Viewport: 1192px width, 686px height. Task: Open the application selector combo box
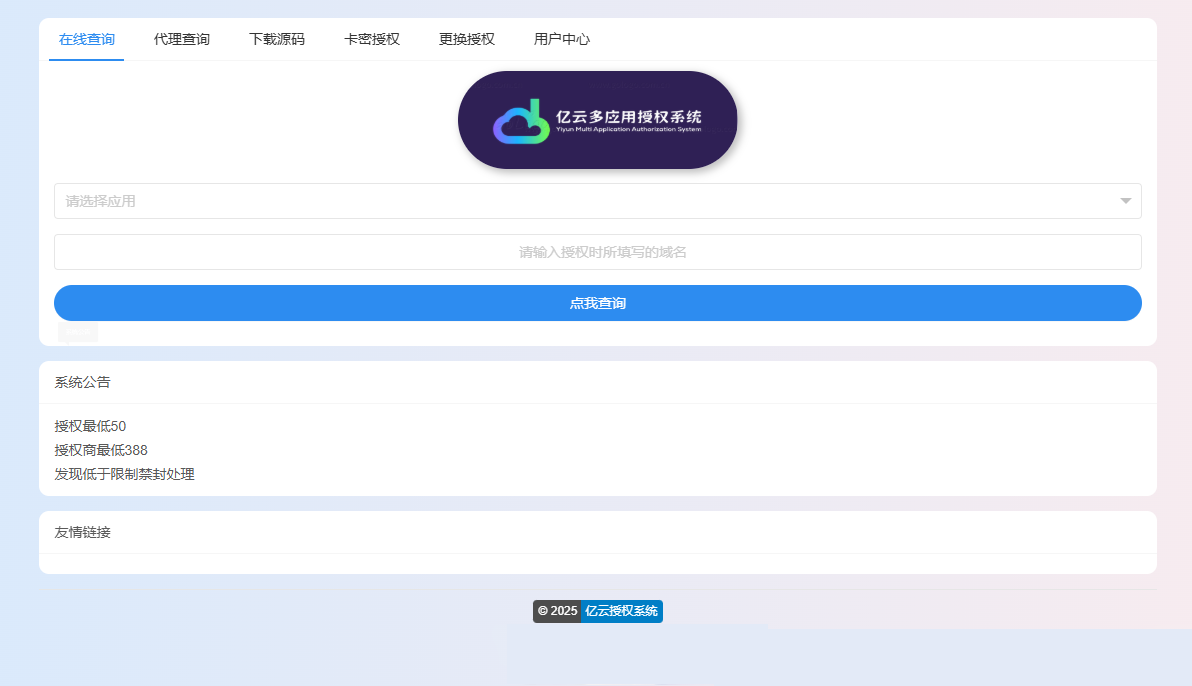pos(597,200)
